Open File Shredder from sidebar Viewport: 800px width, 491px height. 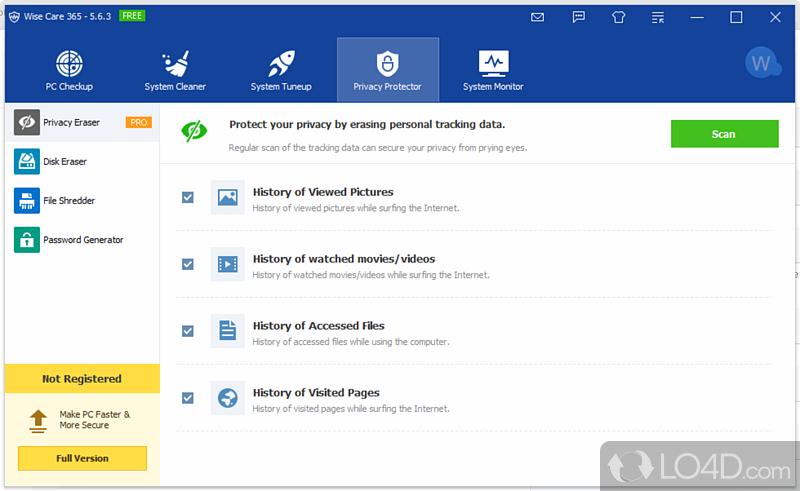click(x=68, y=201)
